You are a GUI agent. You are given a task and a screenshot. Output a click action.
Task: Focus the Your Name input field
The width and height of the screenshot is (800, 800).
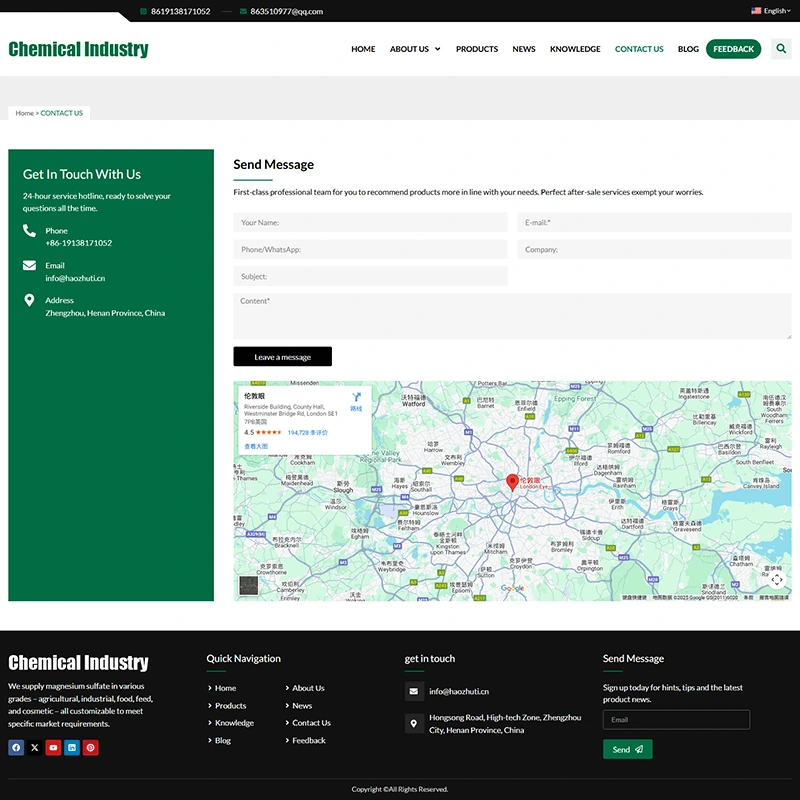(370, 223)
